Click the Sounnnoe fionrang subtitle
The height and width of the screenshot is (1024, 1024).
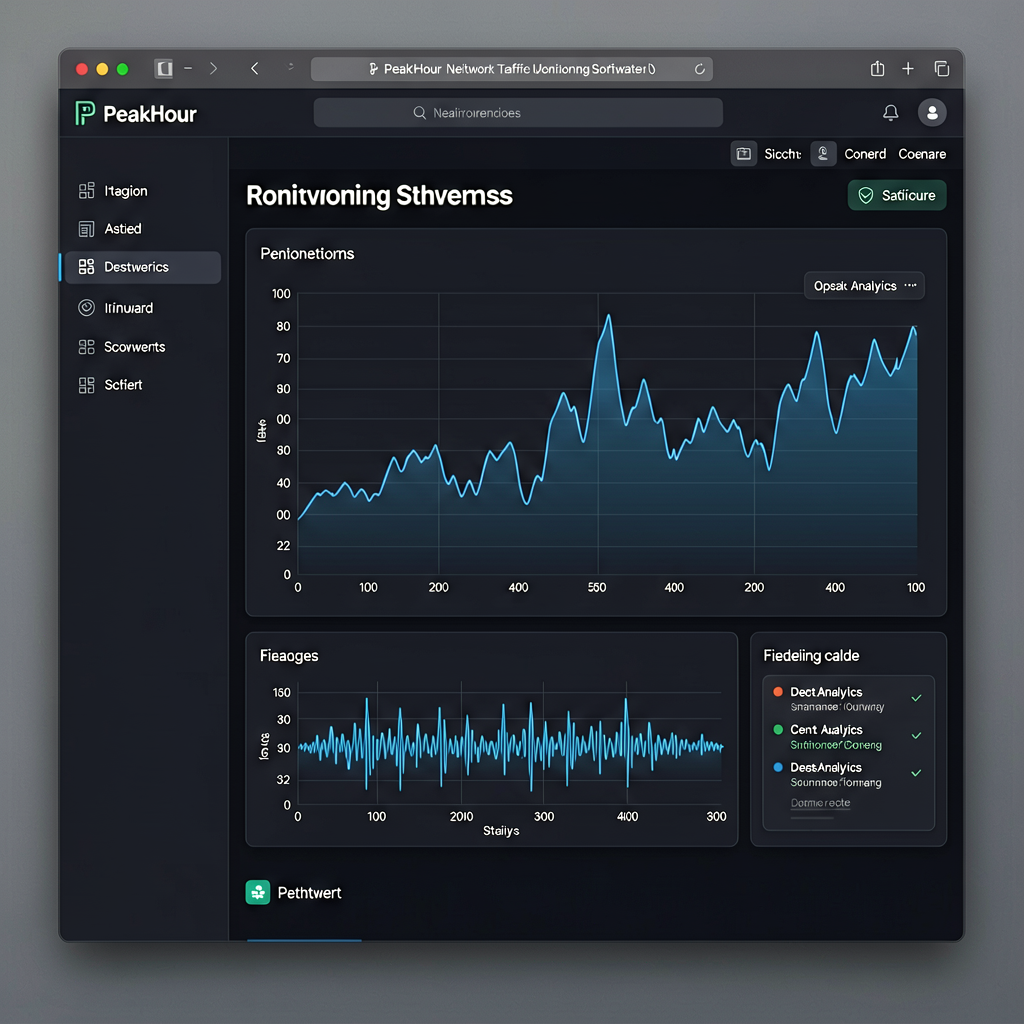point(835,782)
